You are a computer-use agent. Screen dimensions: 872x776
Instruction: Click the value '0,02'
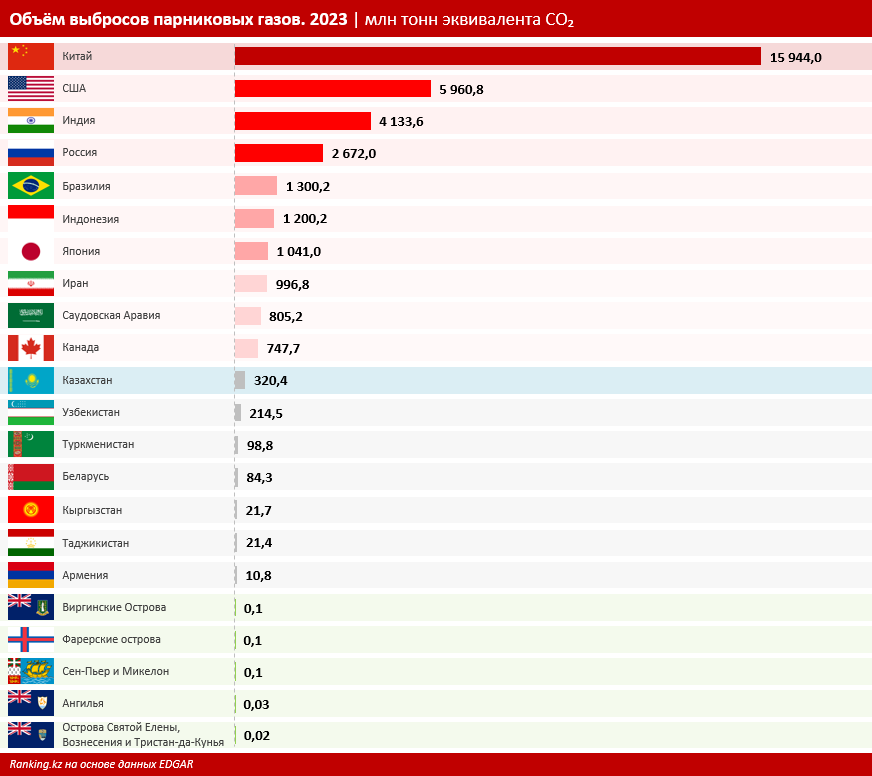tap(257, 735)
